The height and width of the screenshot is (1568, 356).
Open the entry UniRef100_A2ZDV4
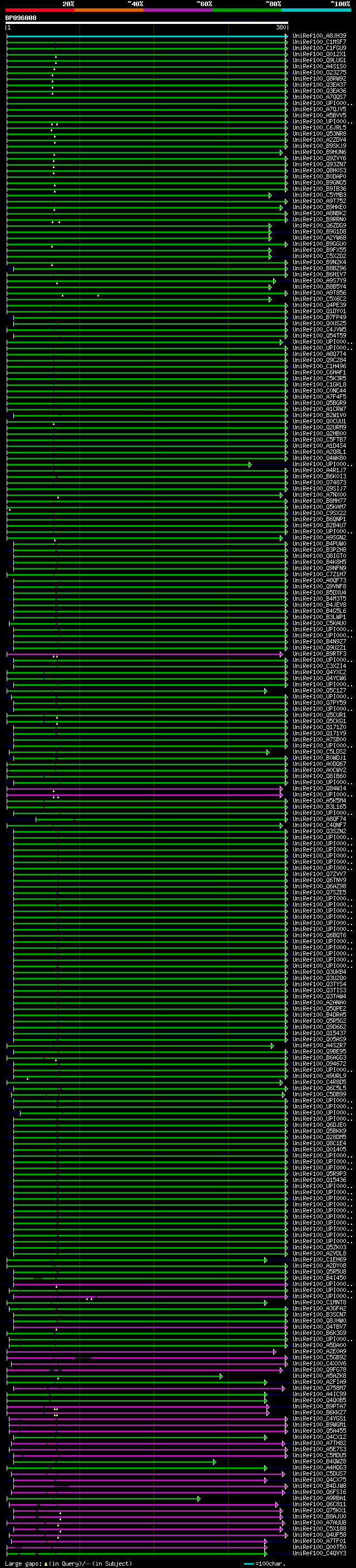319,140
